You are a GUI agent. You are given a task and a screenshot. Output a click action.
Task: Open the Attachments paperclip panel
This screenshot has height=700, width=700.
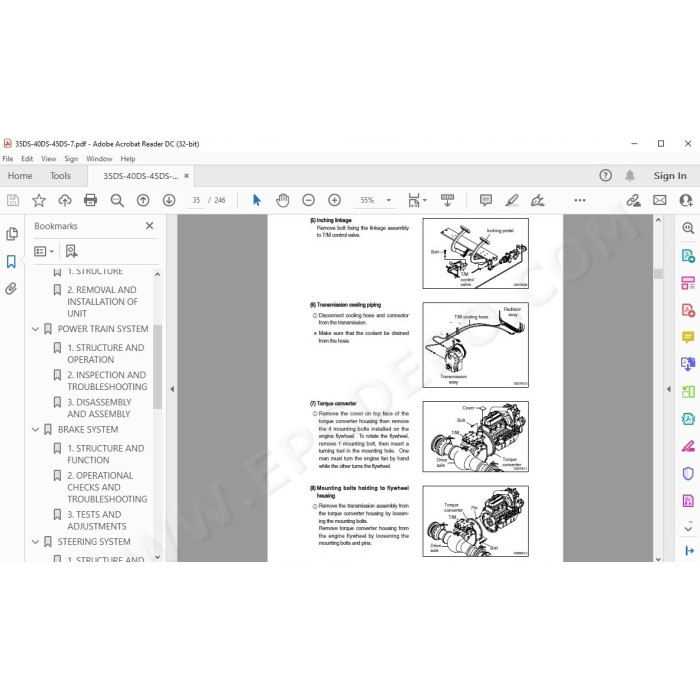click(x=11, y=288)
